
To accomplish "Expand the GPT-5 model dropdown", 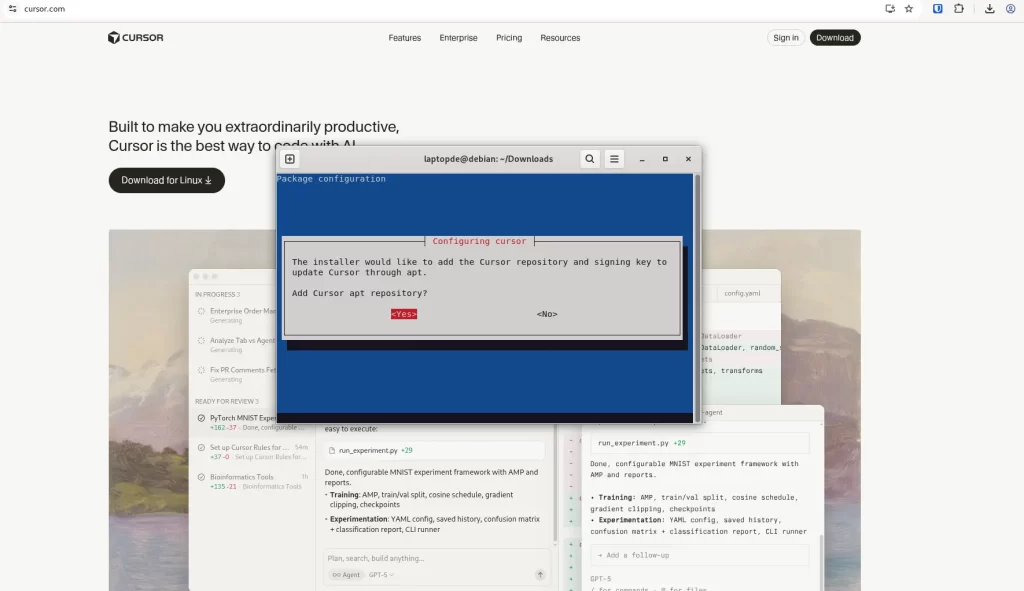I will 381,575.
